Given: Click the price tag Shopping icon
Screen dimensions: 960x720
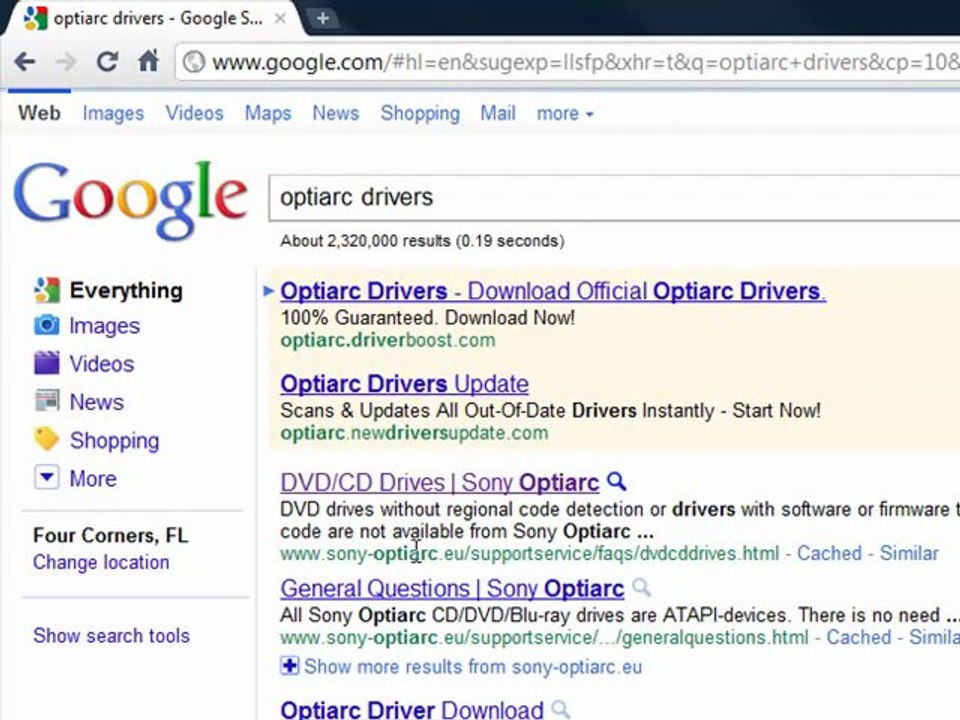Looking at the screenshot, I should pos(47,439).
